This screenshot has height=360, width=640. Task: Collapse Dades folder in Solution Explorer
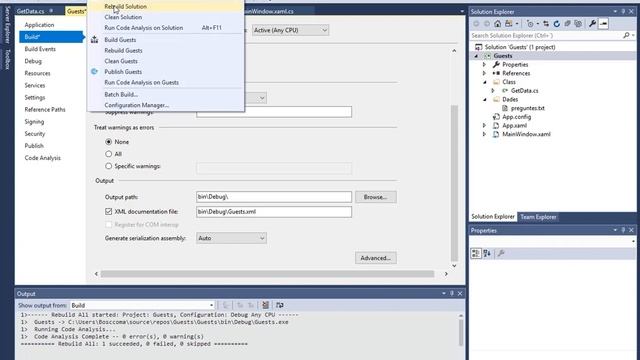coord(484,100)
